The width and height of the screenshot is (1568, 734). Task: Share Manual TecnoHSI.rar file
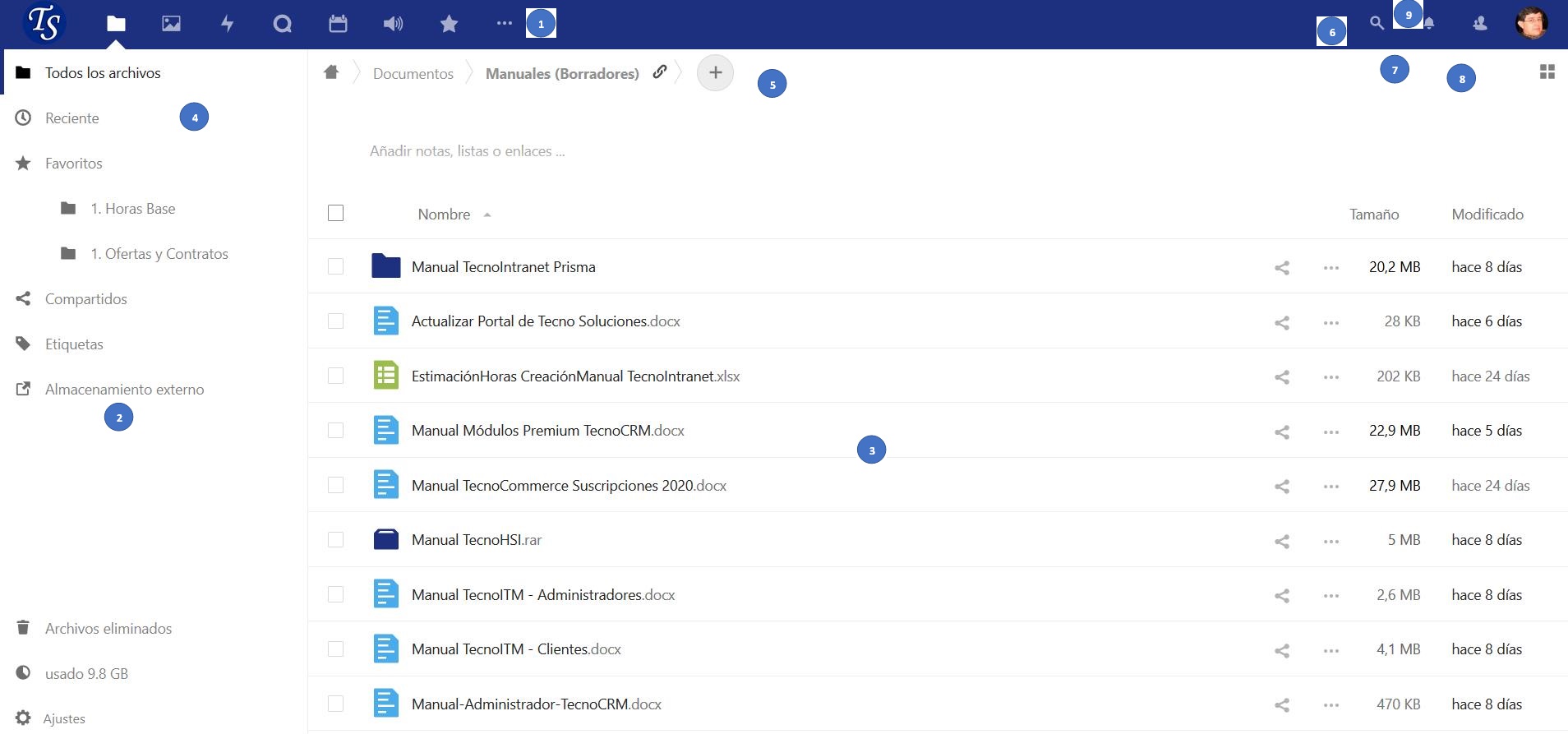[1281, 541]
